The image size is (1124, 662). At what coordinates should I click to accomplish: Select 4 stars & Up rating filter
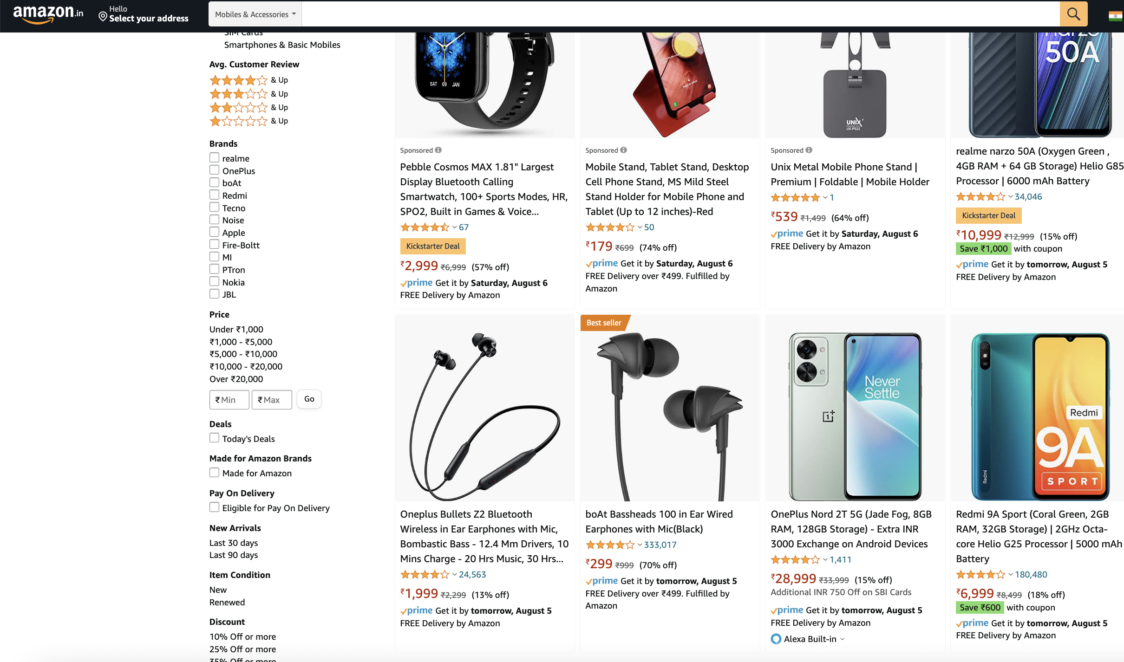pyautogui.click(x=248, y=80)
